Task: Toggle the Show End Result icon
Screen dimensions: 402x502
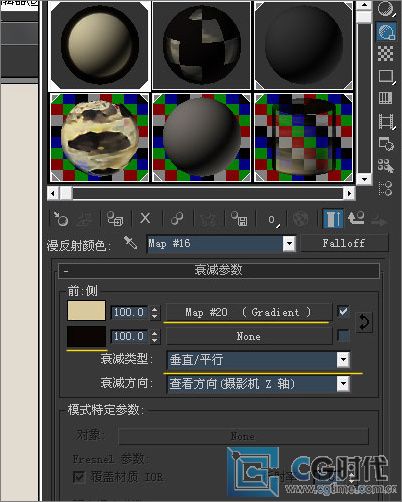Action: tap(333, 219)
